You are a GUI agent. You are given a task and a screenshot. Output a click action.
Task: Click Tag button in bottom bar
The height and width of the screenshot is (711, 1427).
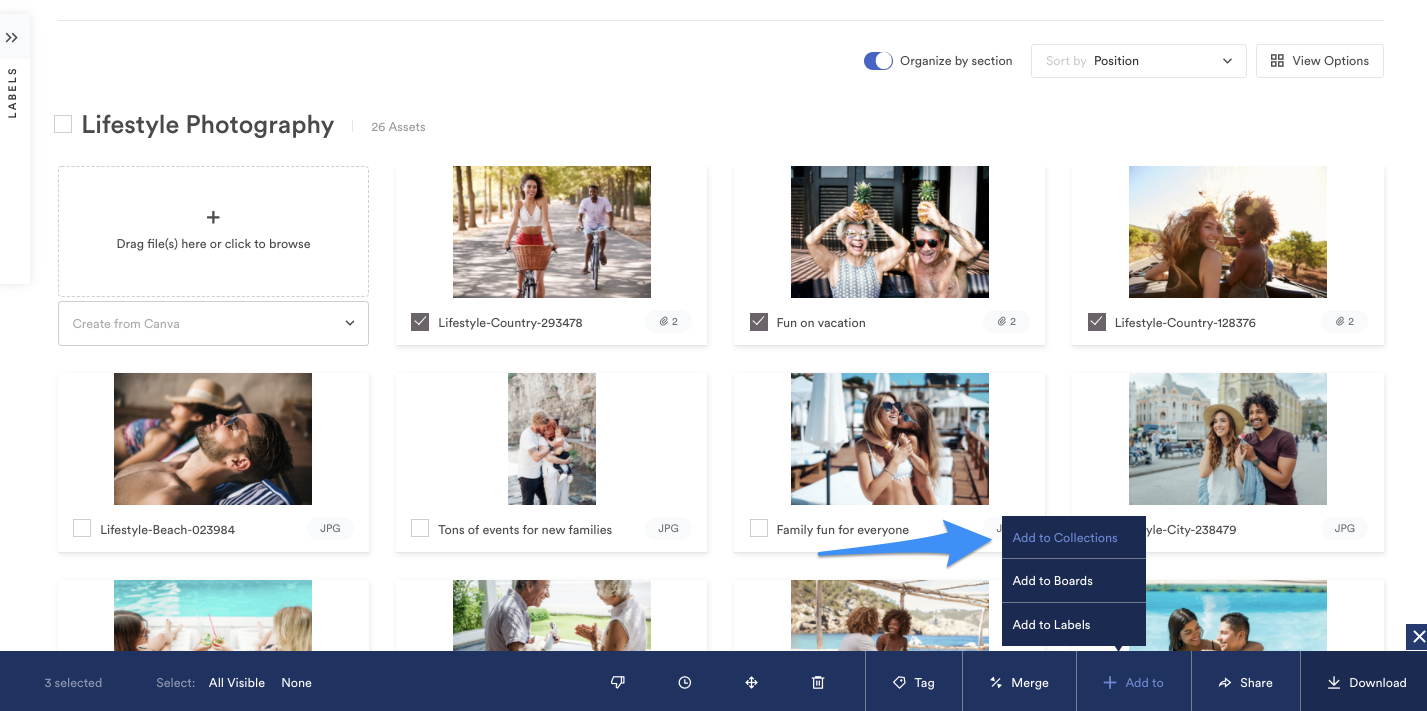click(x=914, y=682)
